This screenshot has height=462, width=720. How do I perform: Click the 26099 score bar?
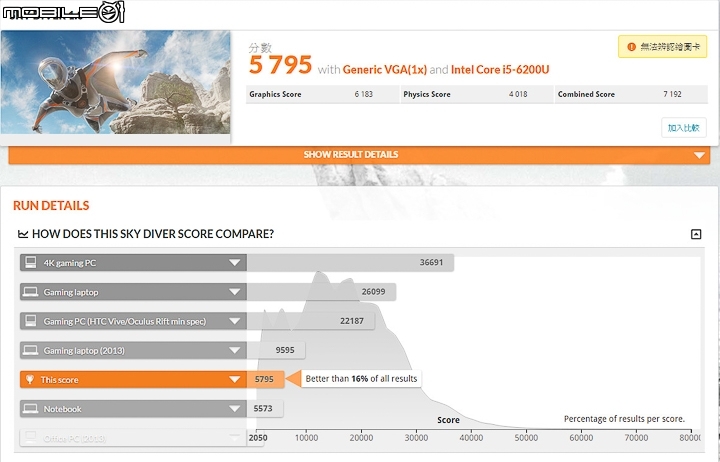(x=321, y=292)
